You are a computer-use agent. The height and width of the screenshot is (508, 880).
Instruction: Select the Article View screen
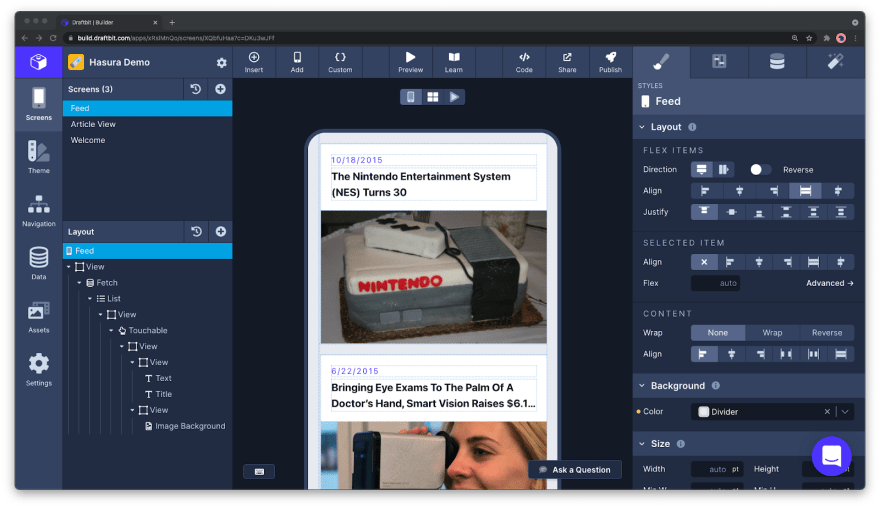click(x=148, y=124)
